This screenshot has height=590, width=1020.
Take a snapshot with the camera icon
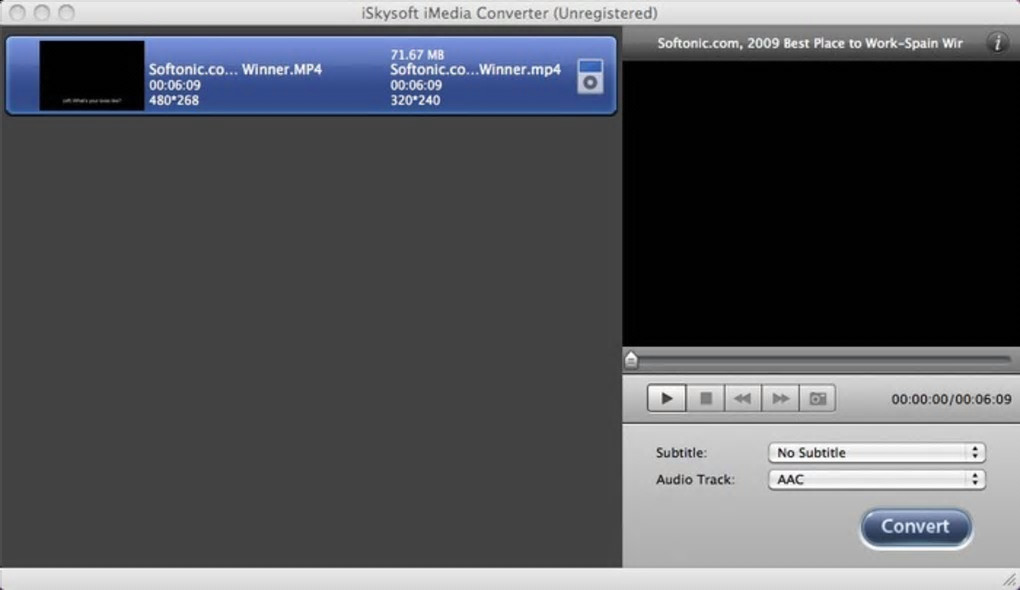click(x=818, y=398)
